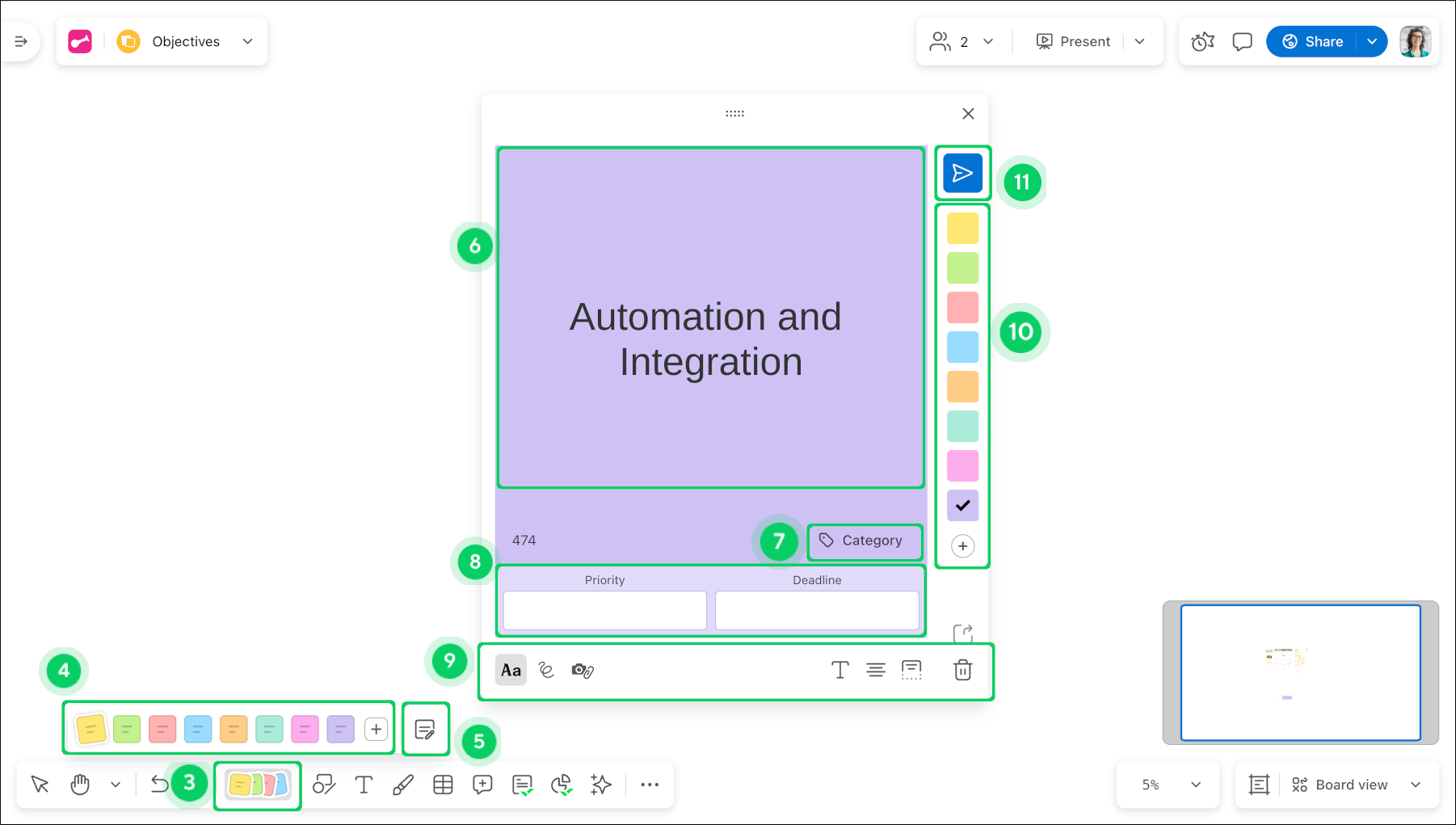
Task: Expand the Share options arrow
Action: point(1372,41)
